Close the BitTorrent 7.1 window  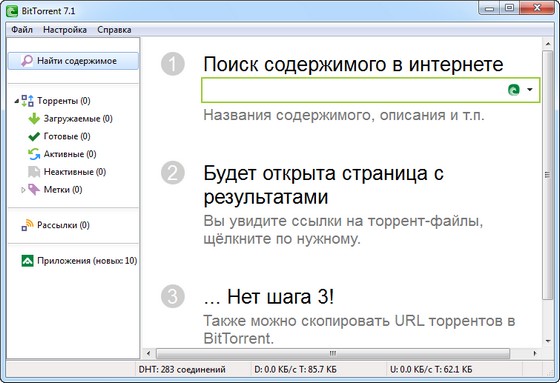(x=537, y=8)
